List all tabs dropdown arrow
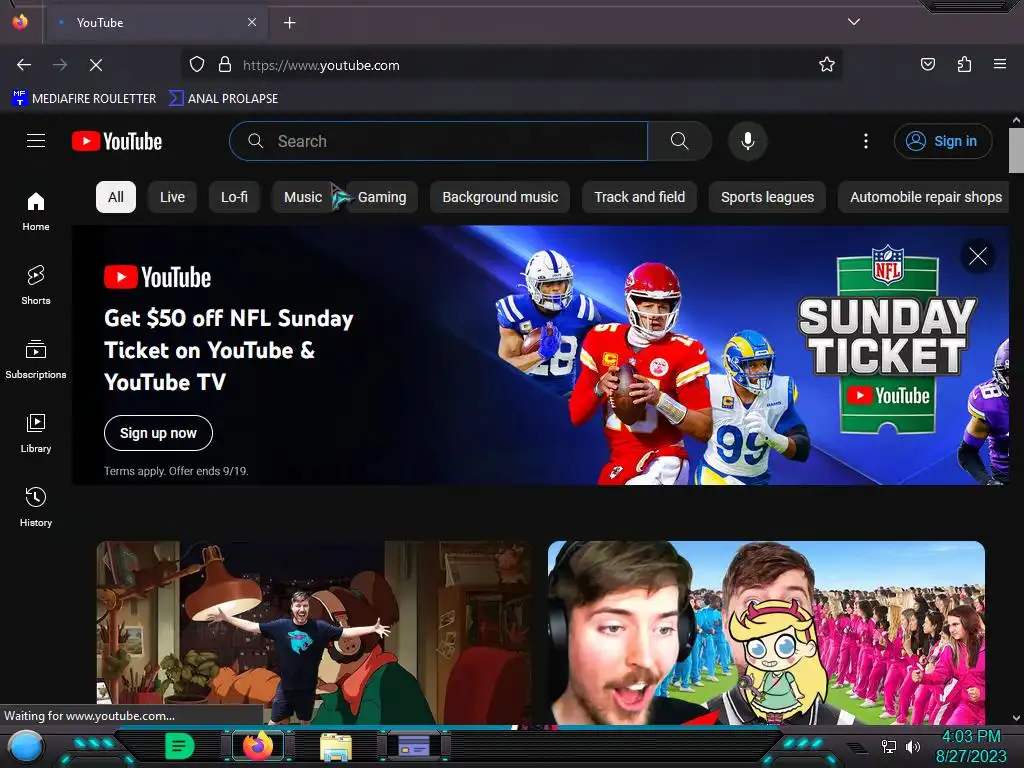This screenshot has width=1024, height=768. [x=854, y=22]
